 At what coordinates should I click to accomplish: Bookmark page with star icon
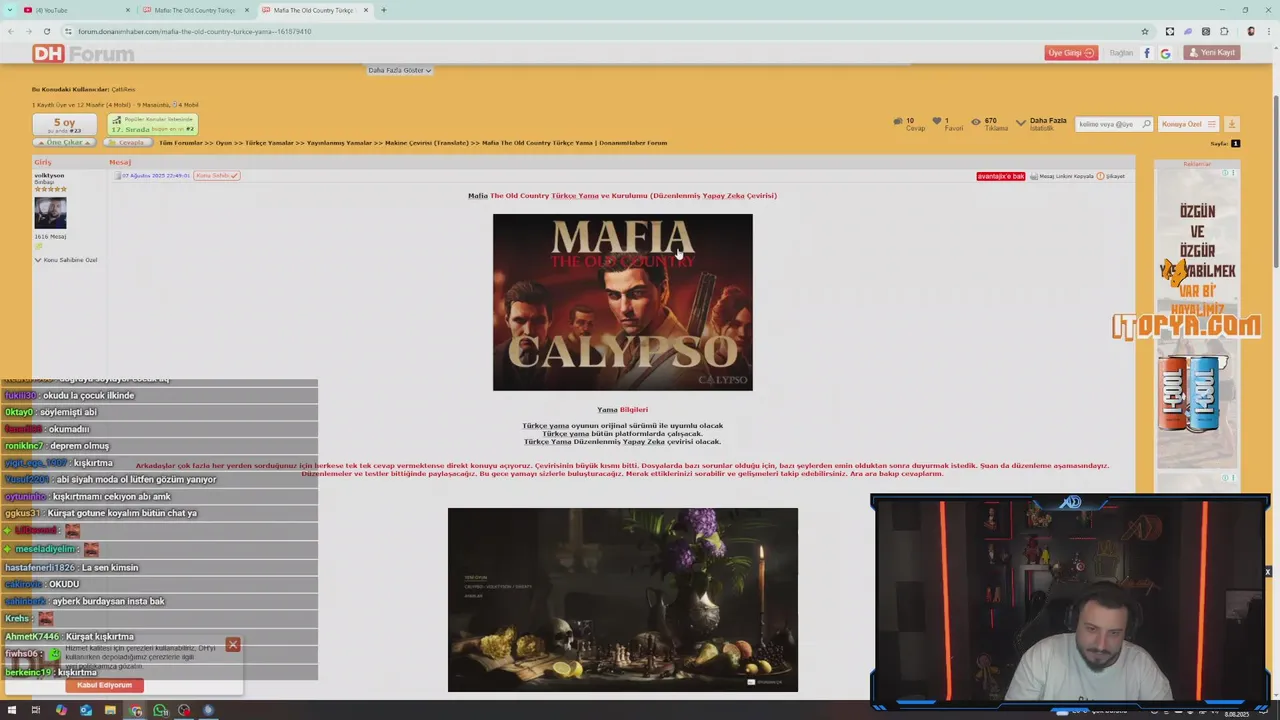tap(1145, 31)
